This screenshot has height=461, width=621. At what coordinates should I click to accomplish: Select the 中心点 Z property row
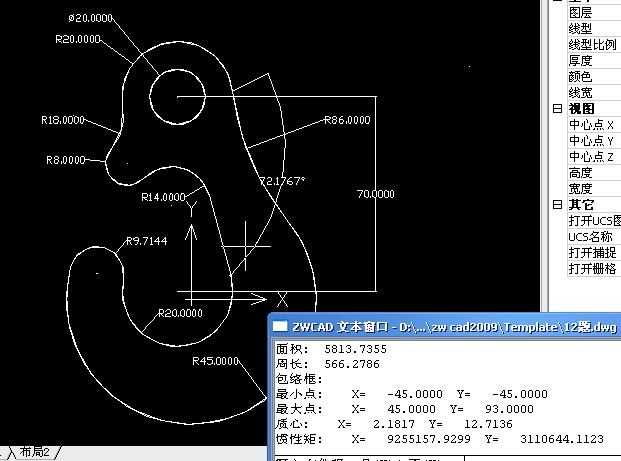tap(594, 157)
